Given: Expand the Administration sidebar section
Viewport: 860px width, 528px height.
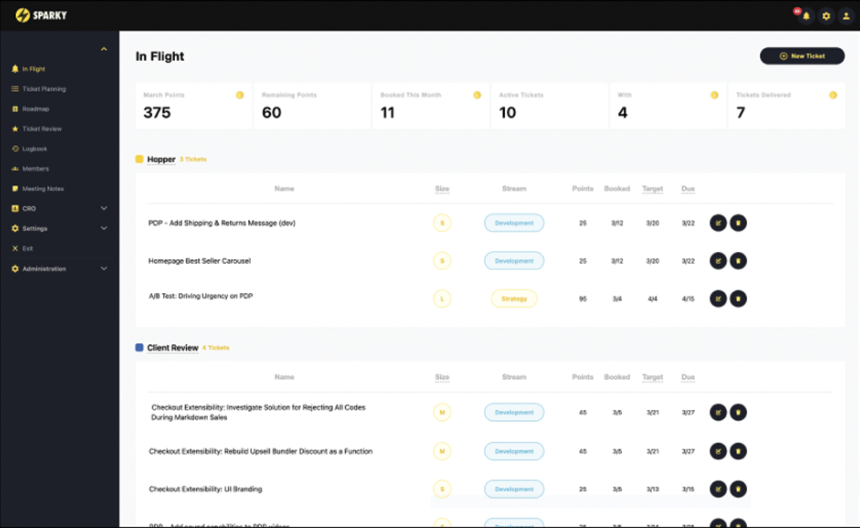Looking at the screenshot, I should click(x=104, y=269).
